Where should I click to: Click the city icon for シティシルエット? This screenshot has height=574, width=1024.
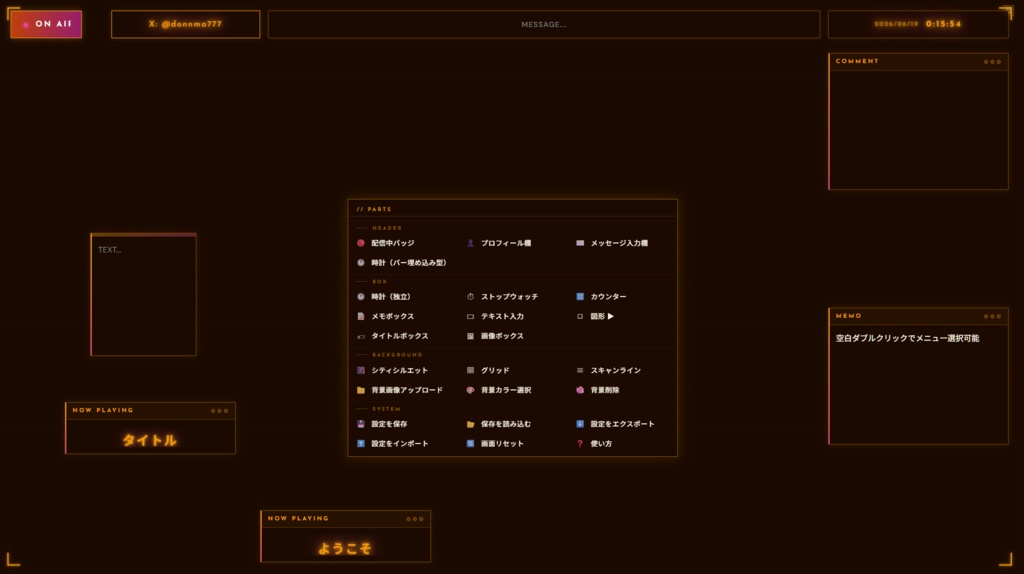(360, 370)
